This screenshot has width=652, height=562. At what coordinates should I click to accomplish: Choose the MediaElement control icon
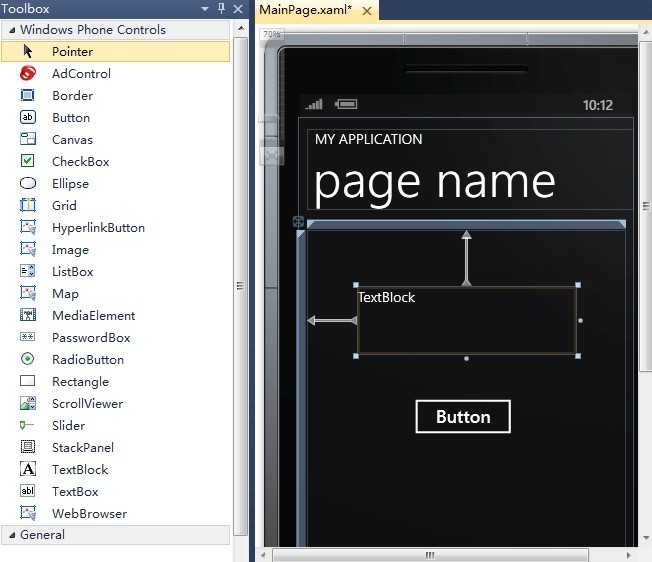point(27,315)
